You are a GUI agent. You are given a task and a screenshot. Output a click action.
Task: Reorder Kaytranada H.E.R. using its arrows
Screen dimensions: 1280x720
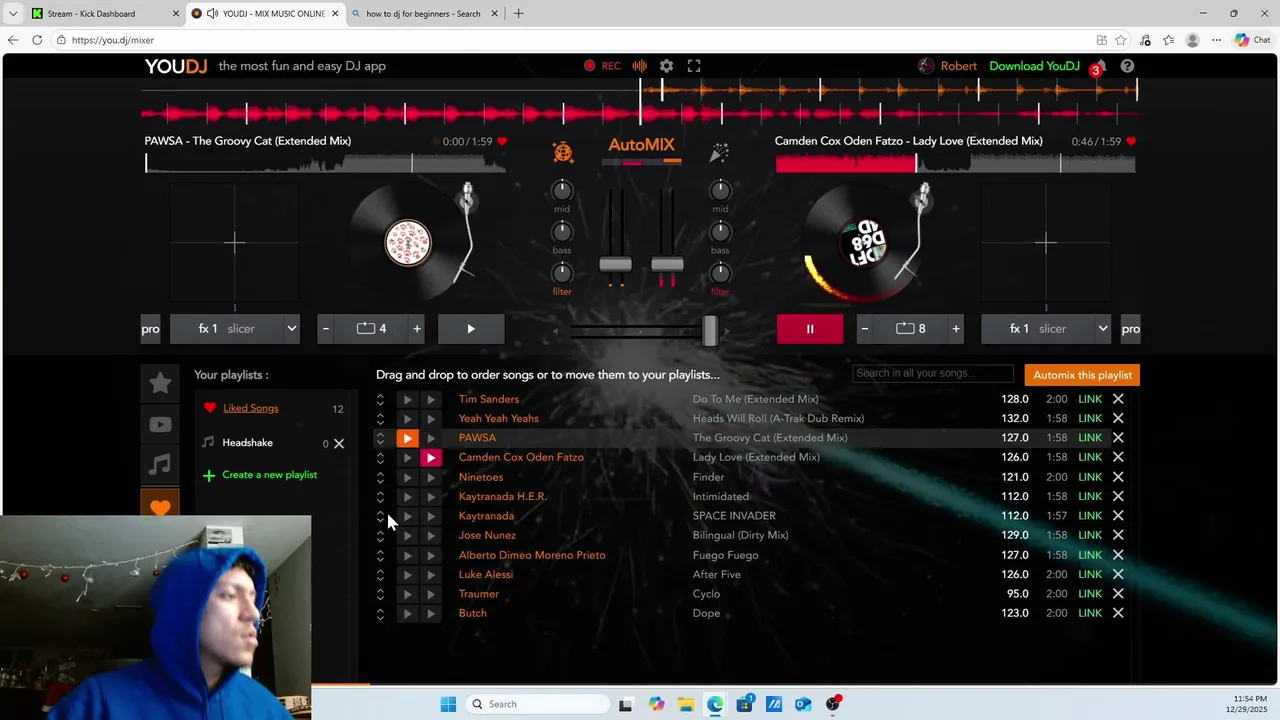[380, 497]
